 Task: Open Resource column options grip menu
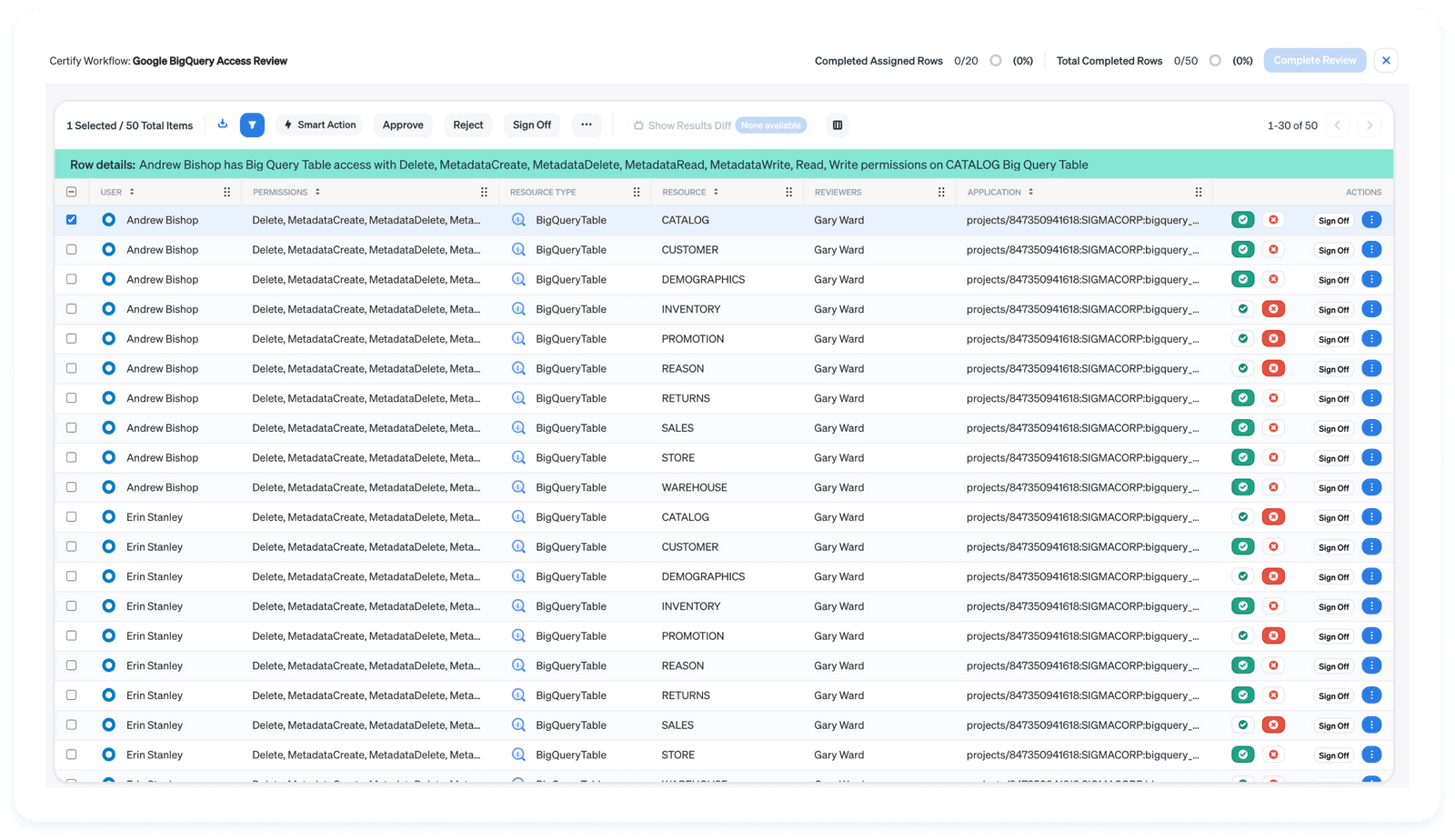788,192
